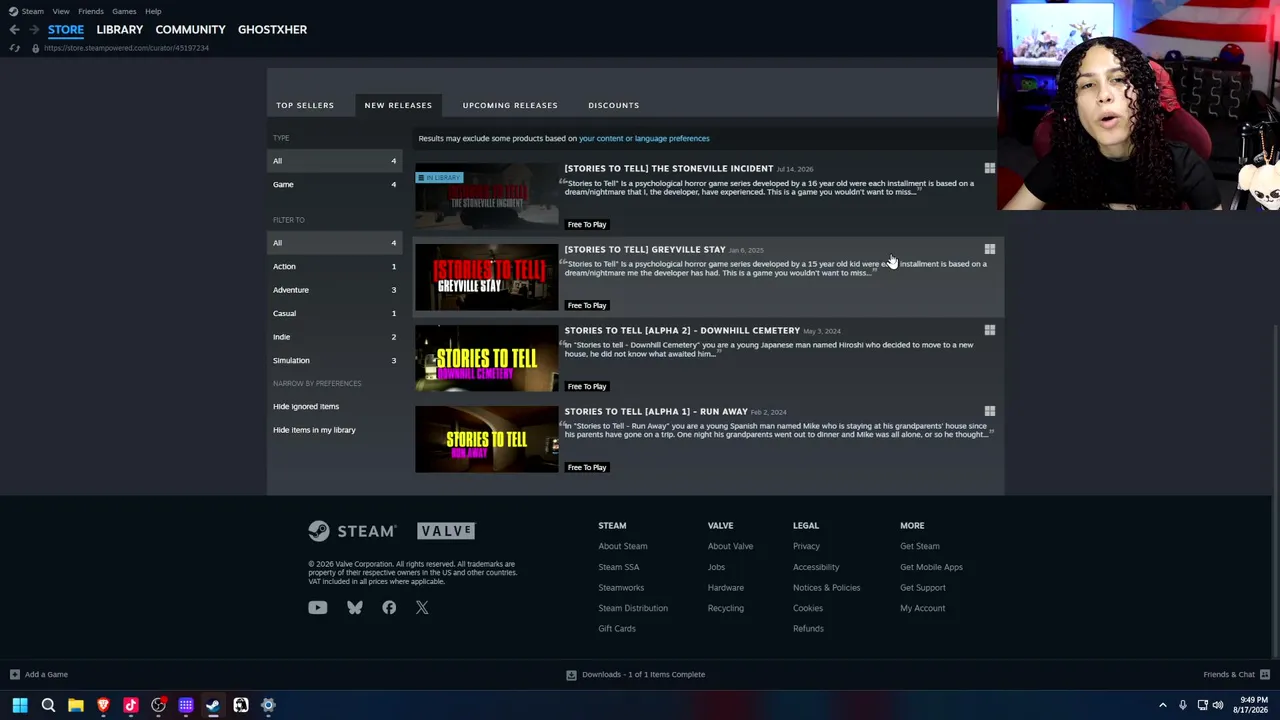Select the New Releases tab
Viewport: 1280px width, 720px height.
tap(398, 105)
